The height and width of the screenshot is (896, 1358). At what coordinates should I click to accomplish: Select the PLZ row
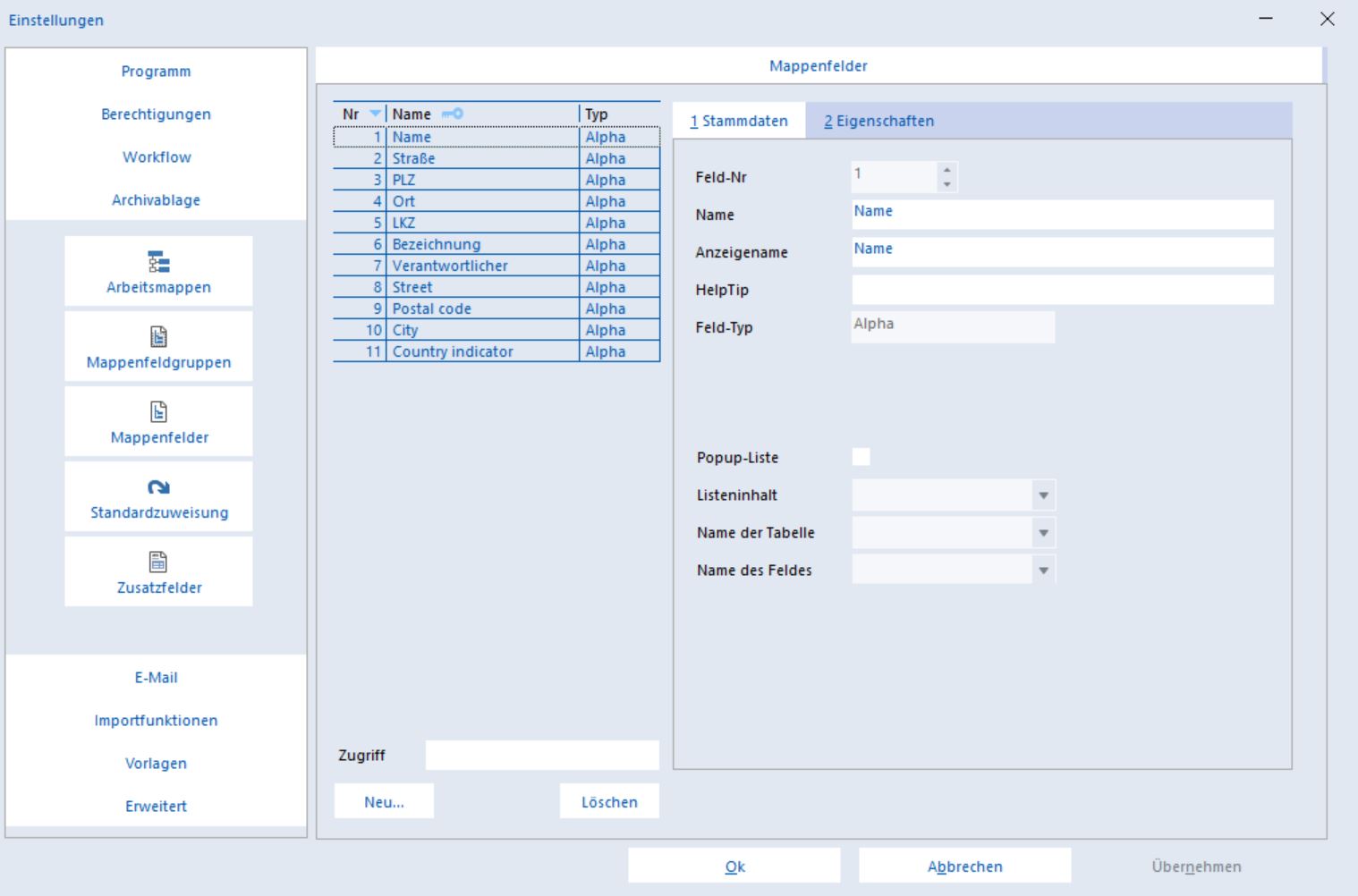click(497, 180)
